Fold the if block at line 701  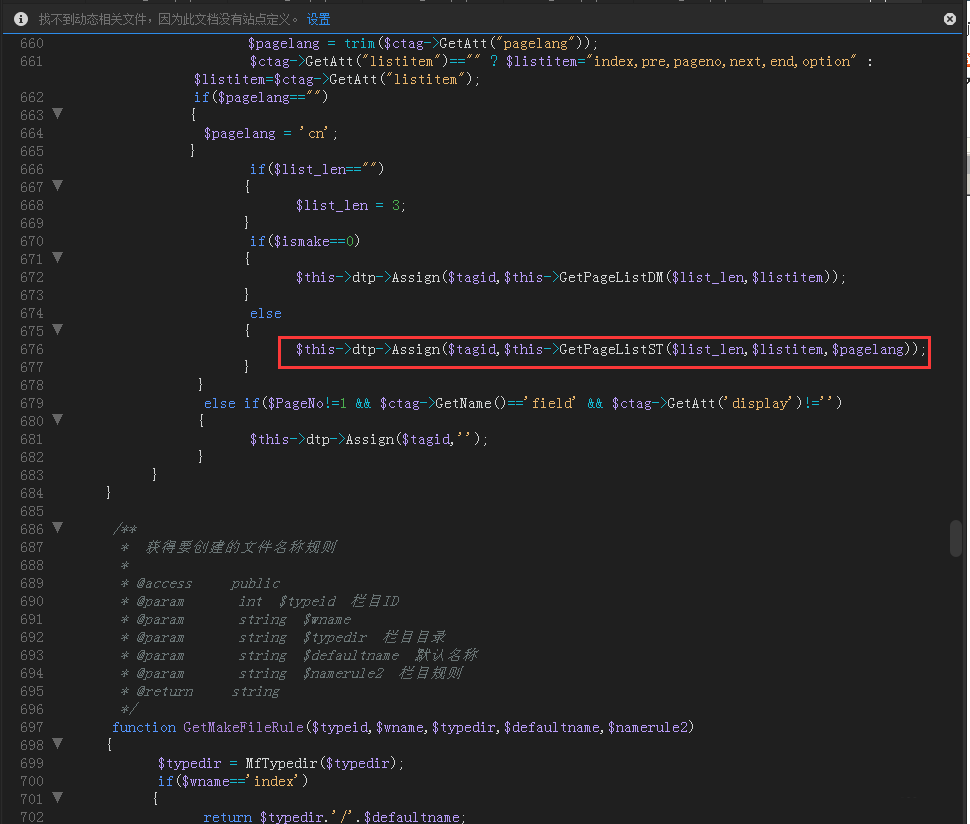tap(58, 798)
